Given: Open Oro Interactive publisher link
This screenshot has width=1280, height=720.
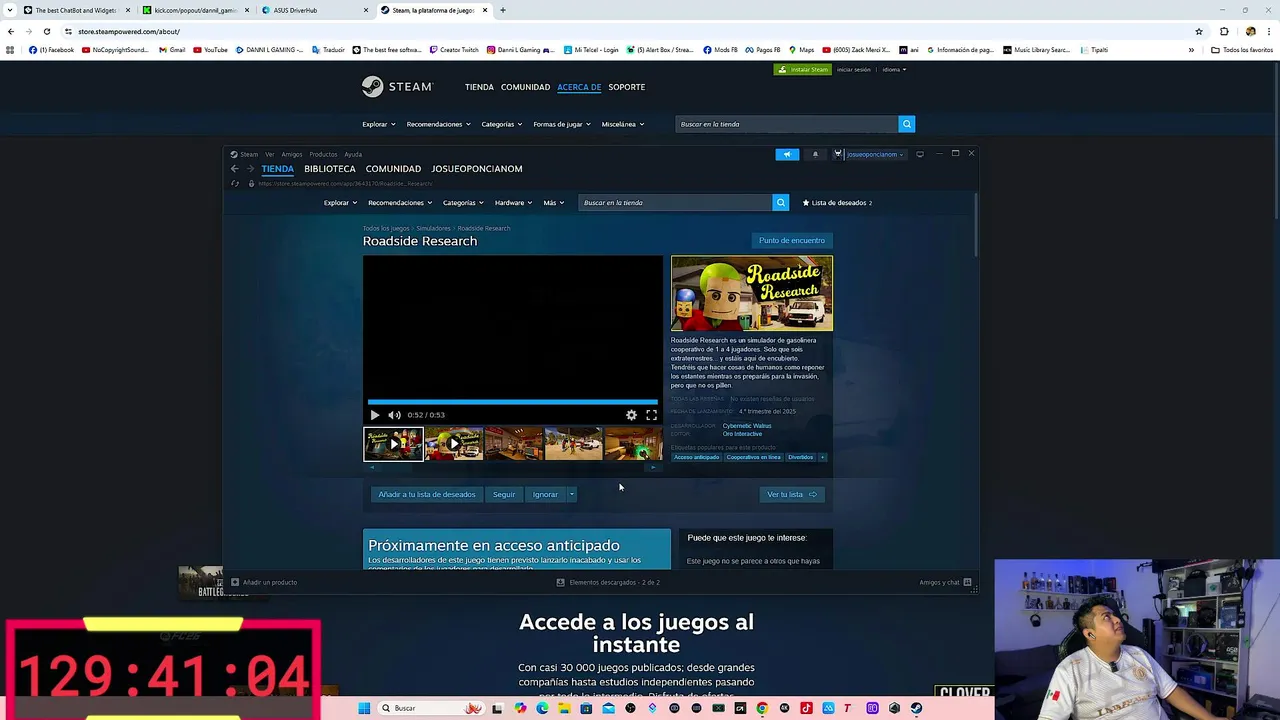Looking at the screenshot, I should click(742, 434).
